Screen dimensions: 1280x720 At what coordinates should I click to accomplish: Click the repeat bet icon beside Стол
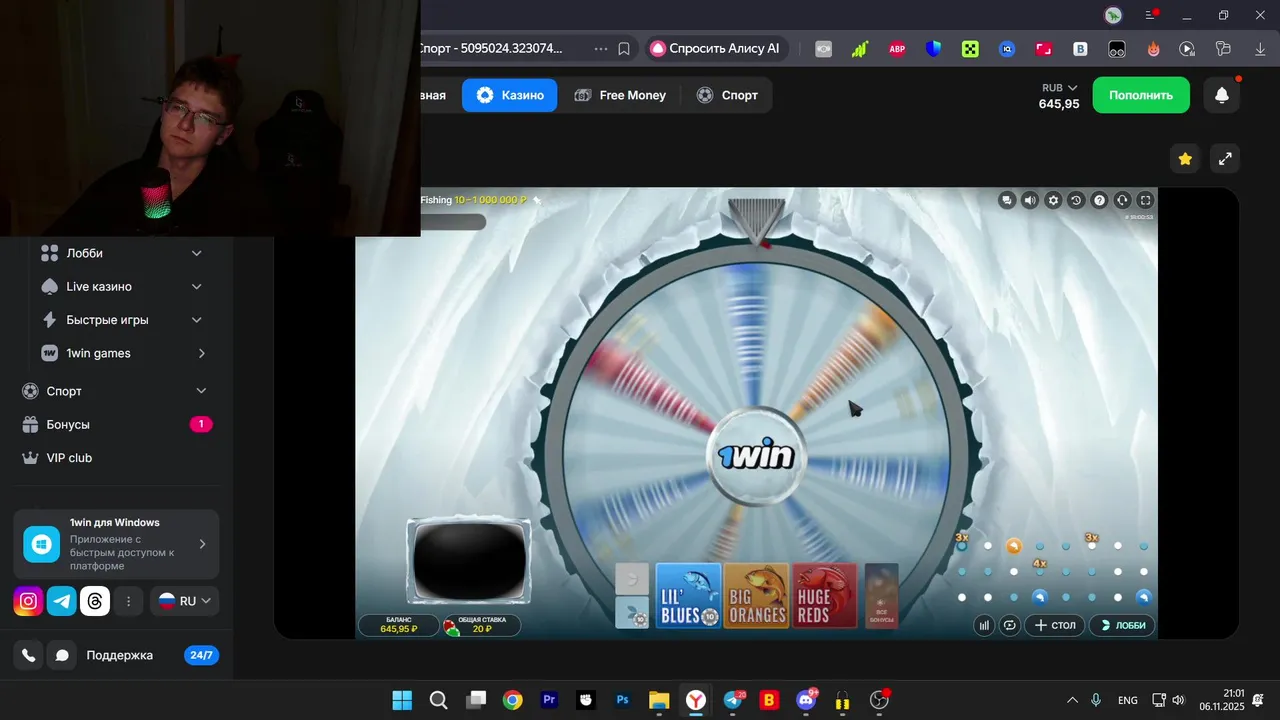[x=1010, y=625]
